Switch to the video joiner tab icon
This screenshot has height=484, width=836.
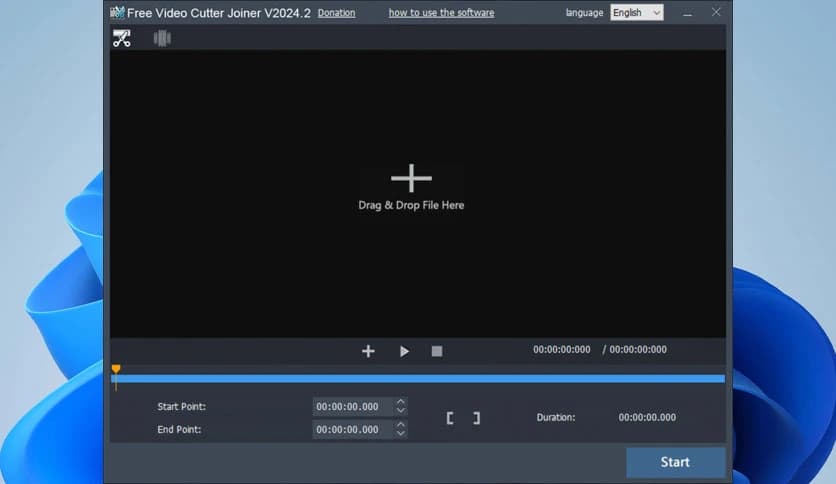(162, 38)
